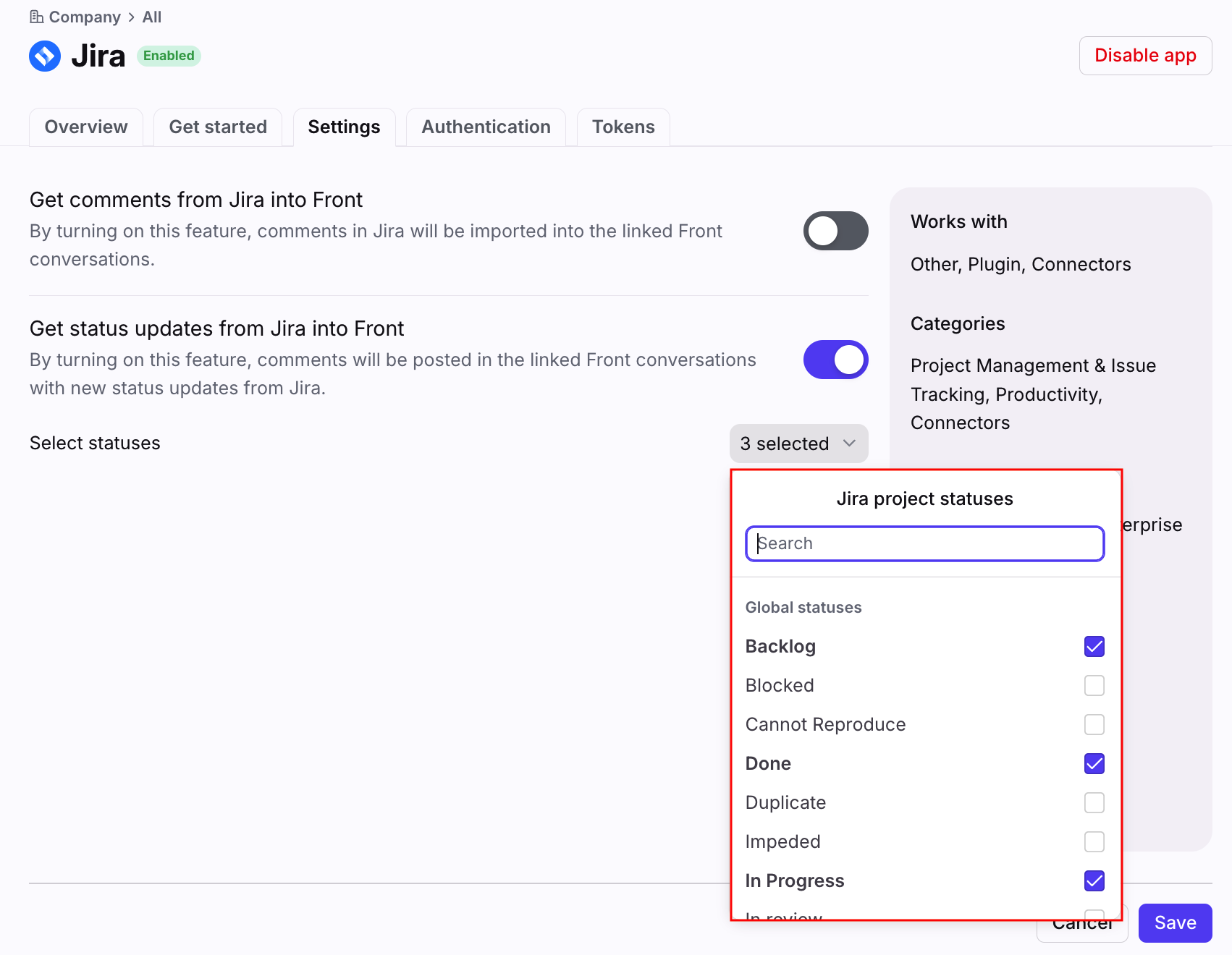Collapse the 3 selected statuses dropdown
The height and width of the screenshot is (955, 1232).
coord(798,443)
